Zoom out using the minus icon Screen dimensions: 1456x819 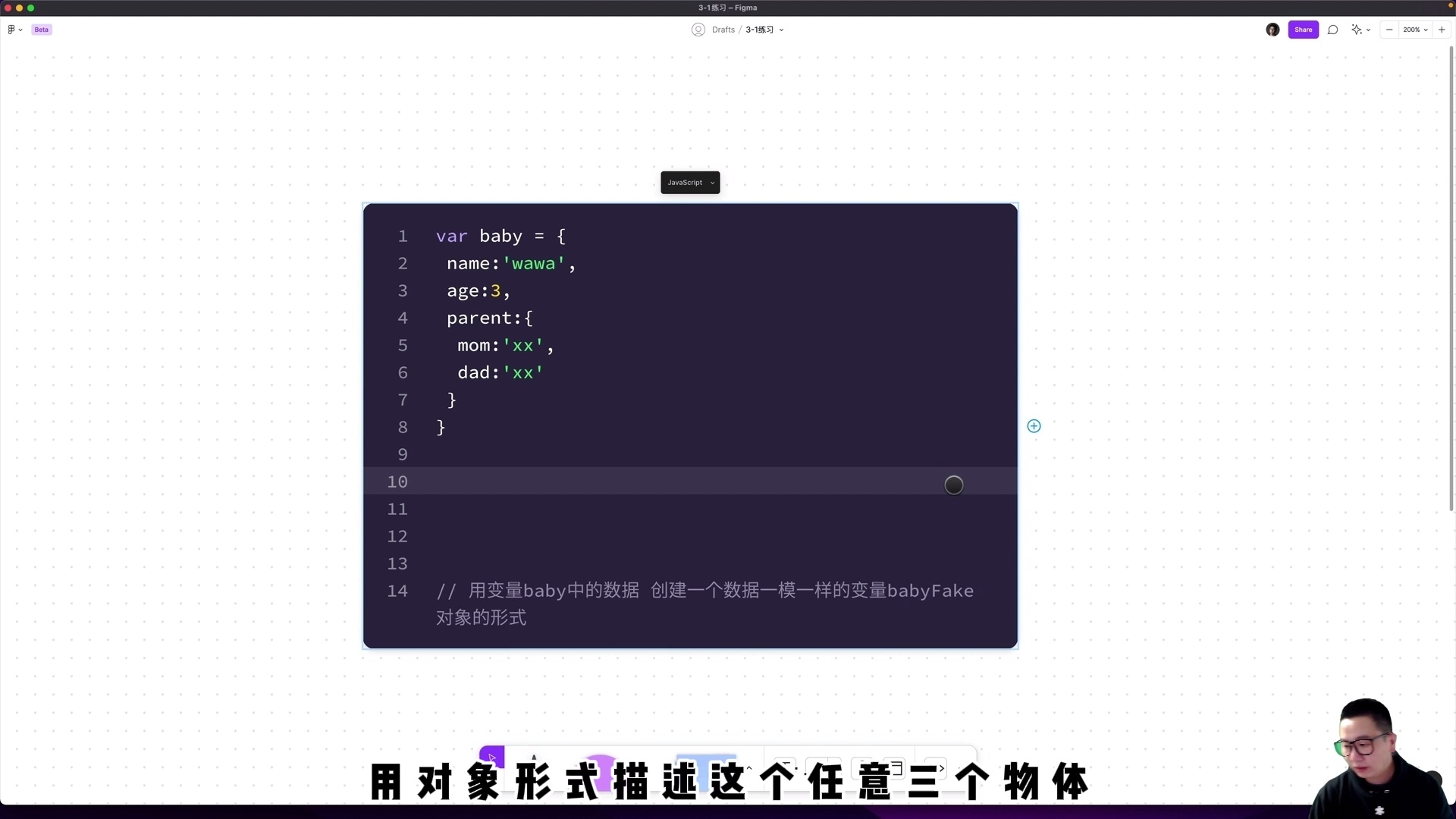point(1390,30)
